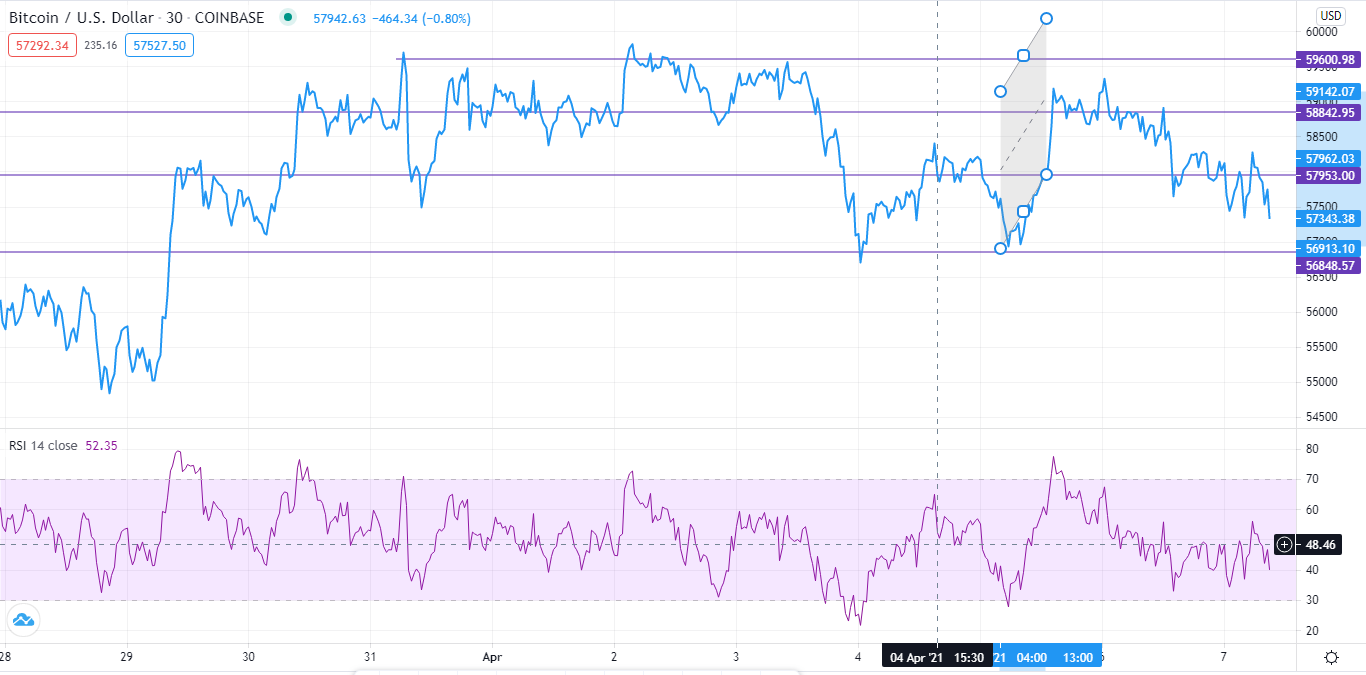This screenshot has height=675, width=1366.
Task: Click the 31 date on time axis
Action: (370, 657)
